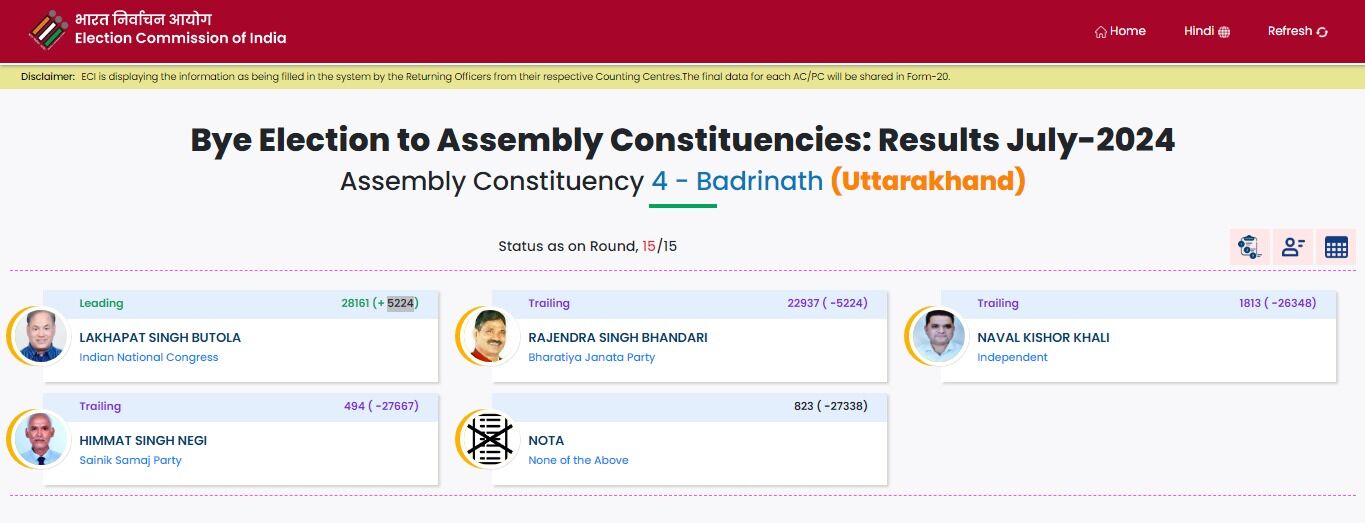Click the crossed-out NOTA ballot symbol
The height and width of the screenshot is (523, 1365).
click(x=491, y=439)
